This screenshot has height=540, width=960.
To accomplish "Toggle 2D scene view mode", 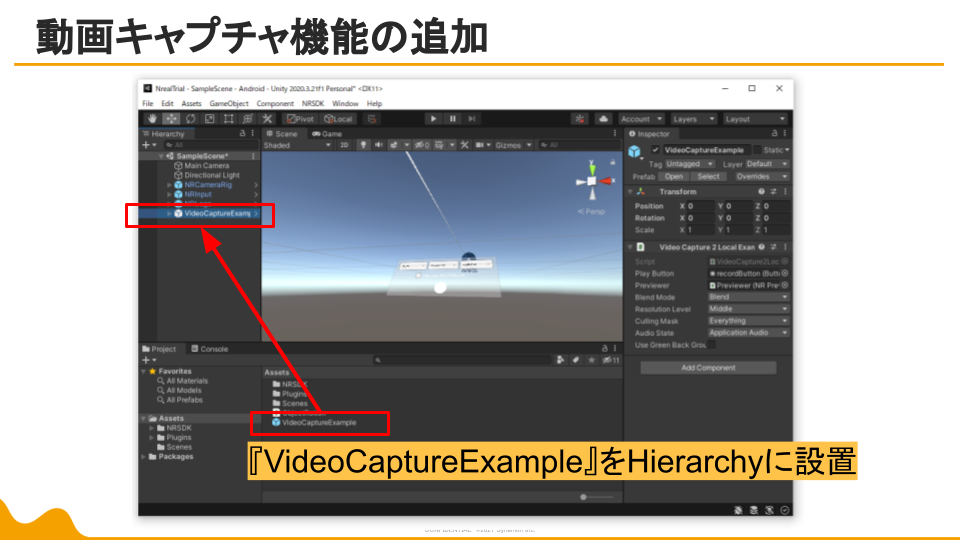I will coord(344,145).
